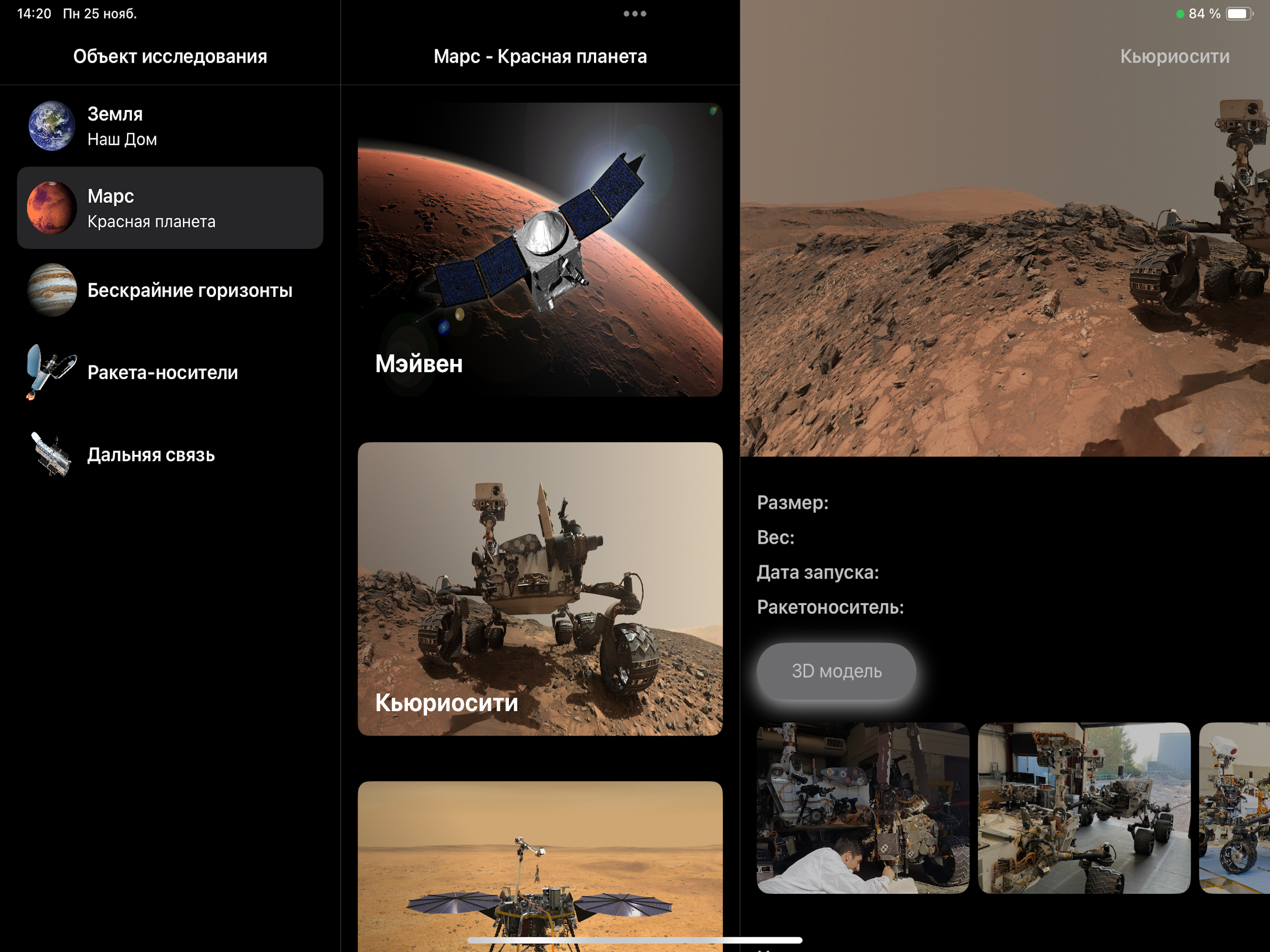Click the Ракетоноситель: label
The width and height of the screenshot is (1270, 952).
tap(830, 607)
